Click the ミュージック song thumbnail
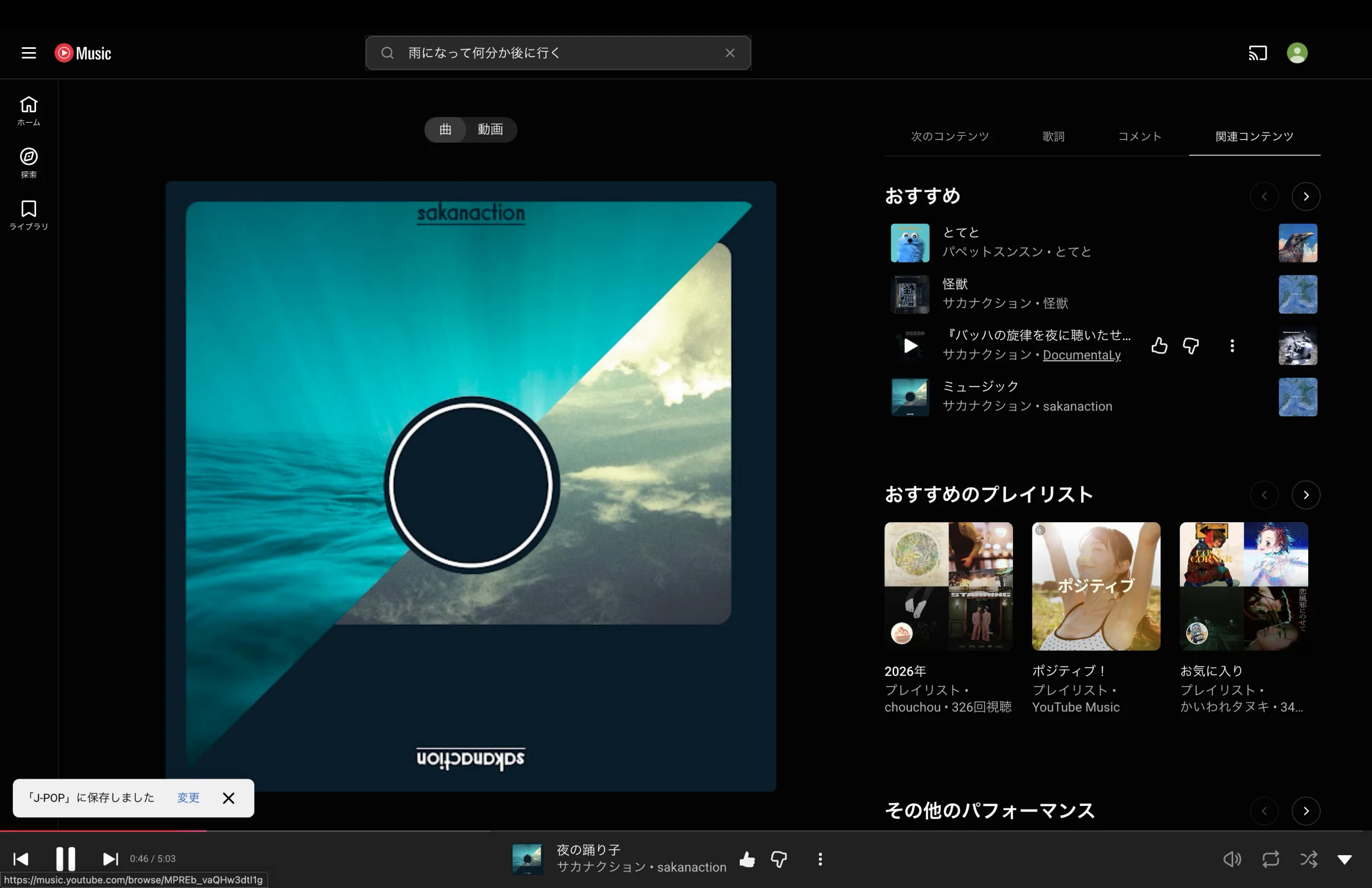This screenshot has width=1372, height=888. (910, 397)
